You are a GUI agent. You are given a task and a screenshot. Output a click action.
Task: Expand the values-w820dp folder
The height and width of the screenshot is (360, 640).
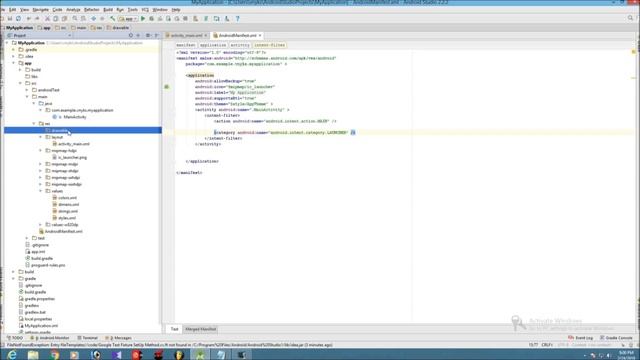click(41, 224)
